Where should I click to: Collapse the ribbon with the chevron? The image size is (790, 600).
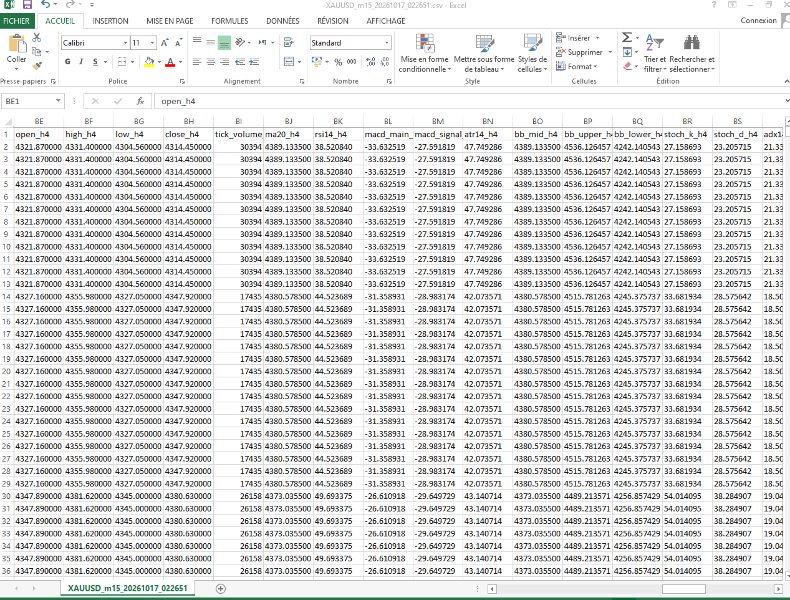[x=786, y=81]
